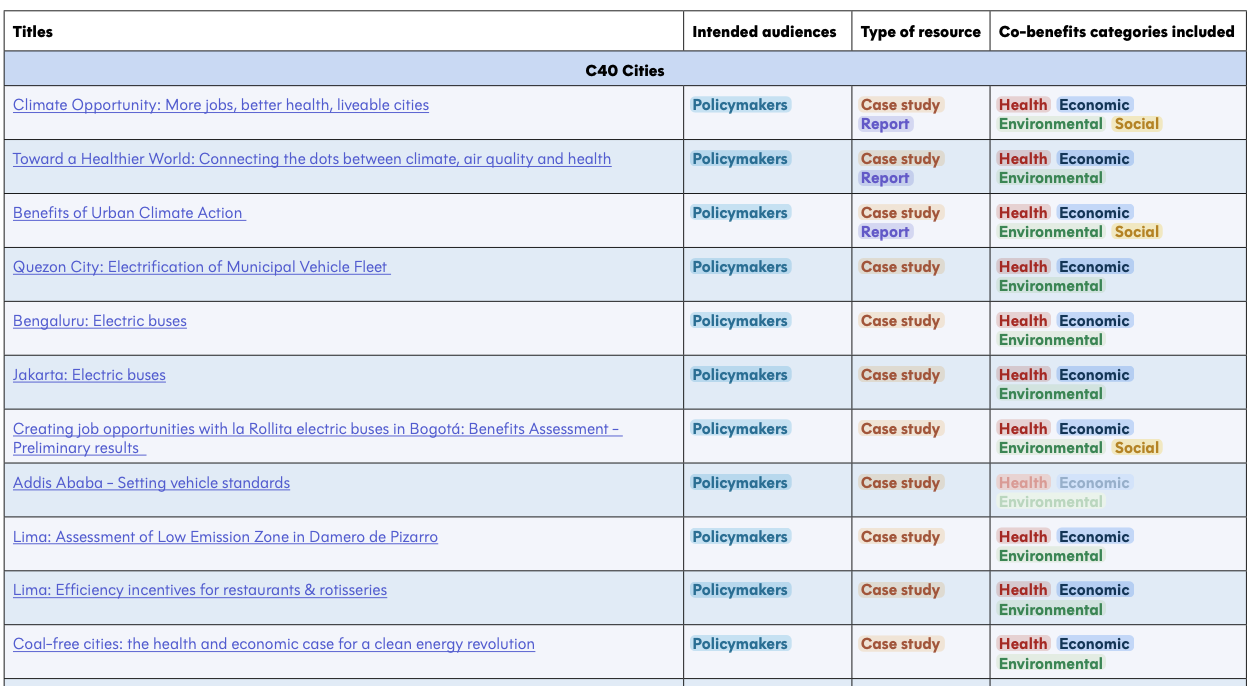The width and height of the screenshot is (1254, 686).
Task: Click Co-benefits categories included column header
Action: [1116, 32]
